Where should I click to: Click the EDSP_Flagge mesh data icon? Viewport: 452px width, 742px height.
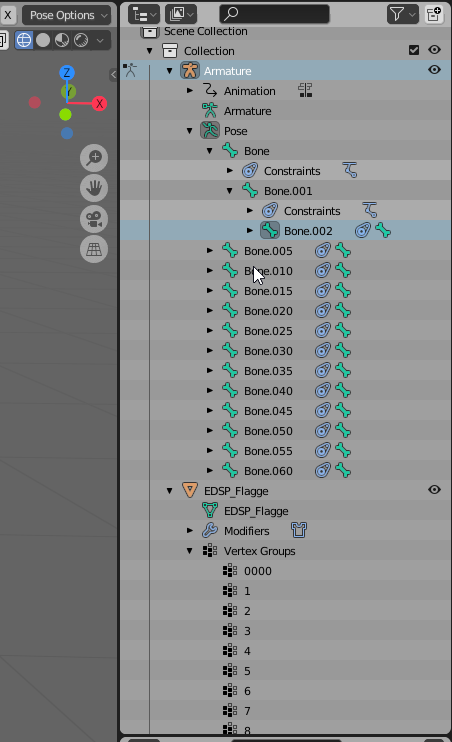click(x=210, y=511)
